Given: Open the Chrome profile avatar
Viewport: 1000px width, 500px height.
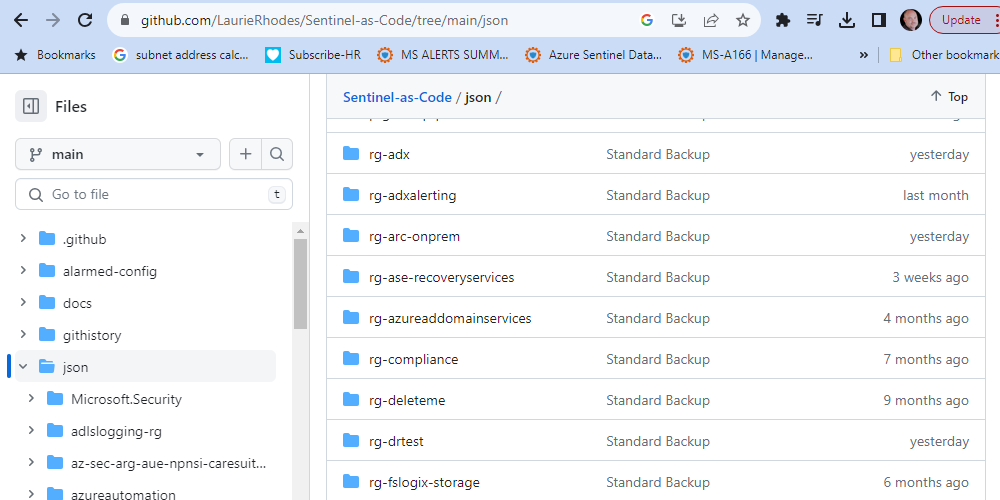Looking at the screenshot, I should (x=911, y=20).
